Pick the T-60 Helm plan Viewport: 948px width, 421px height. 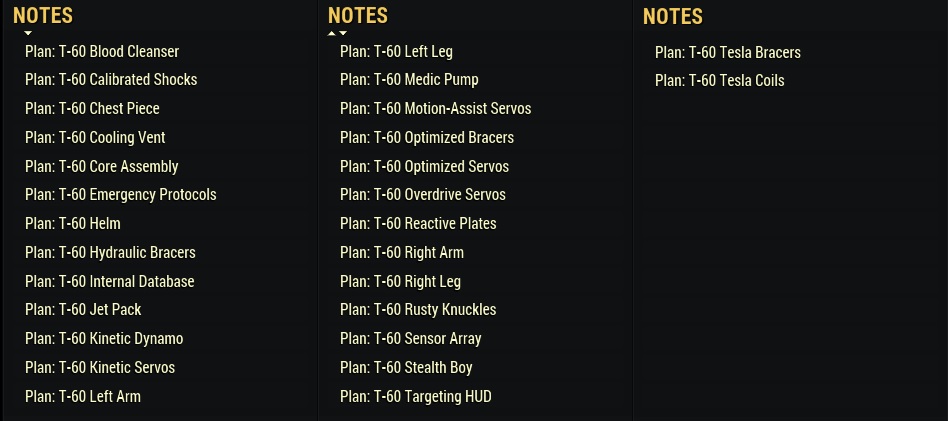coord(73,223)
